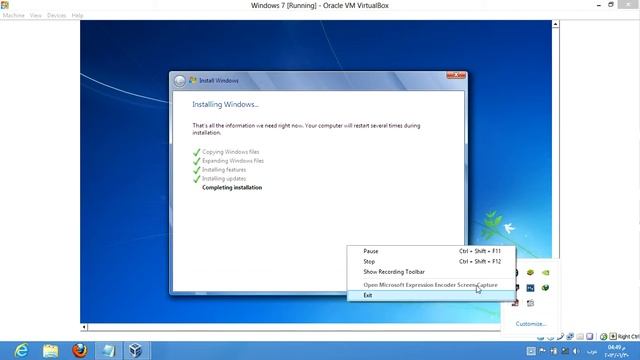Screen dimensions: 640x360
Task: Switch to VirtualBox via taskbar cube icon
Action: tap(136, 351)
